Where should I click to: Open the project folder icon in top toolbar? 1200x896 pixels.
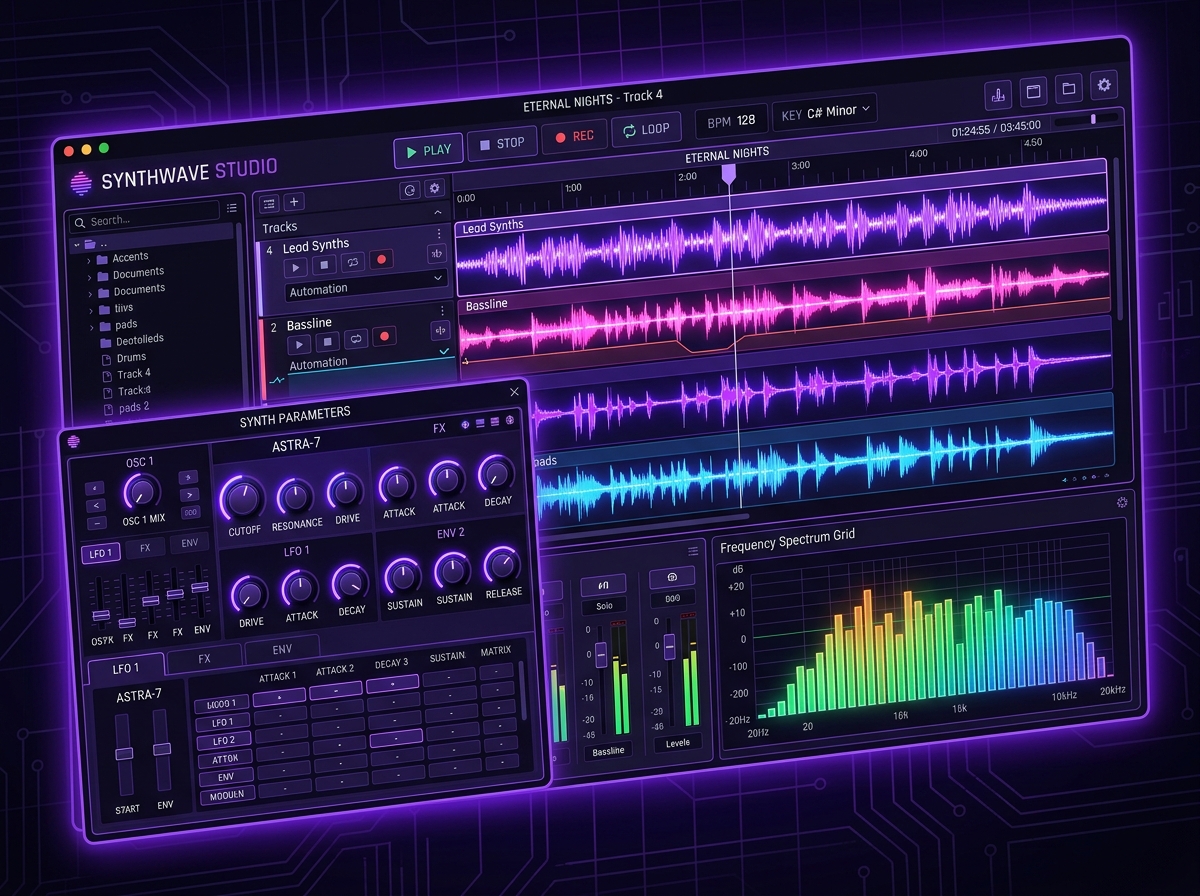[1068, 88]
